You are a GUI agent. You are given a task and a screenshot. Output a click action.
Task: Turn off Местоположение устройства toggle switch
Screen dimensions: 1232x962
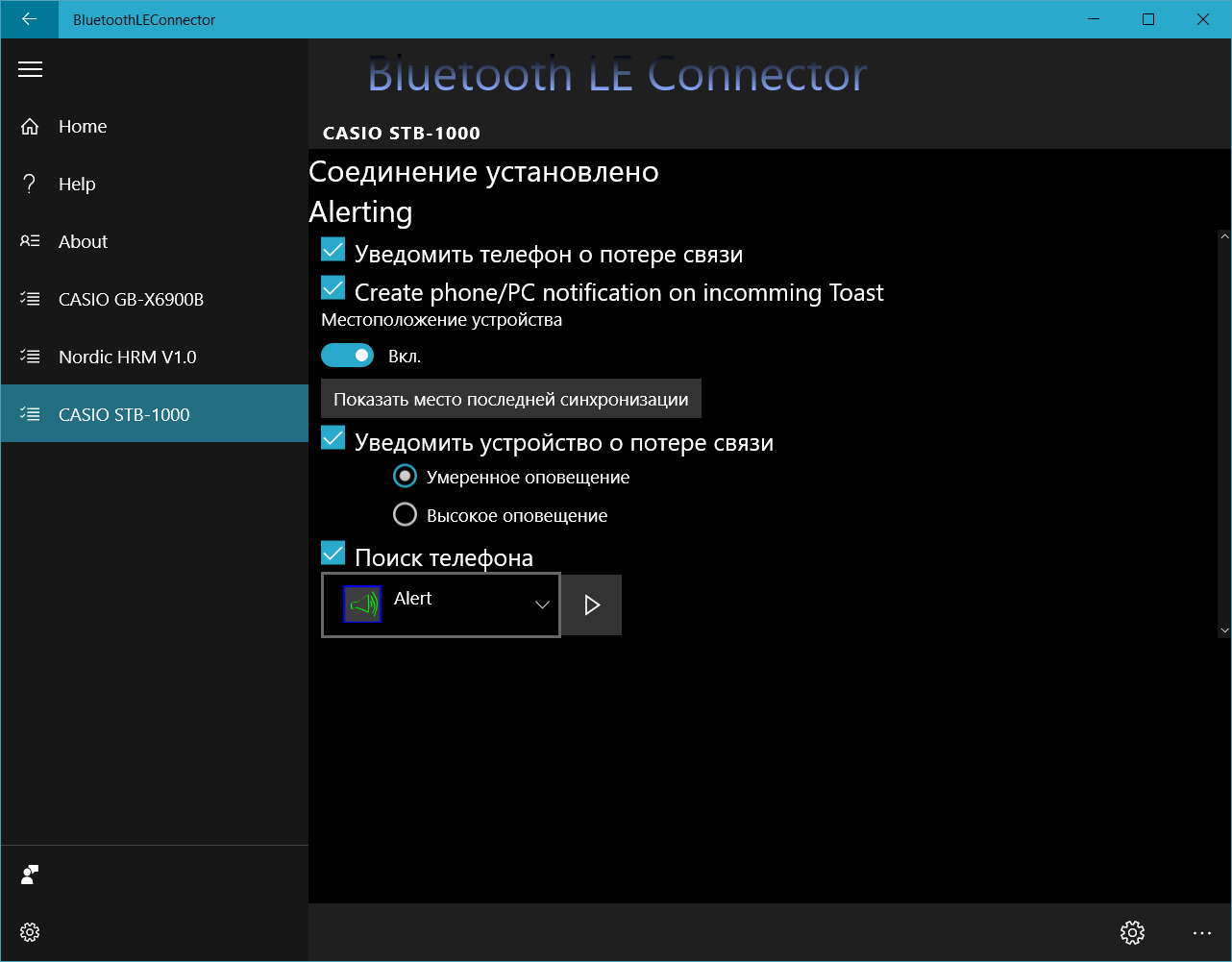tap(347, 356)
